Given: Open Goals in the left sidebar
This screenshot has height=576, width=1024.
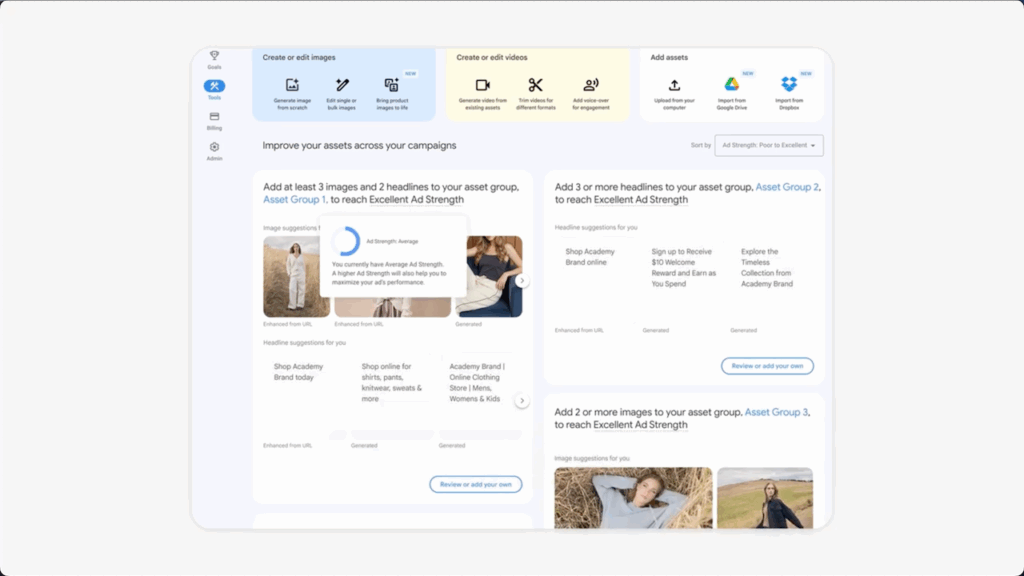Looking at the screenshot, I should pyautogui.click(x=214, y=59).
